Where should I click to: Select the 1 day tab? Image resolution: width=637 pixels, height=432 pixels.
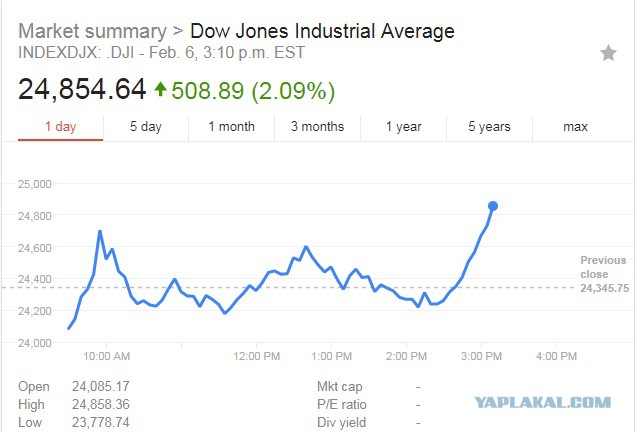coord(61,127)
